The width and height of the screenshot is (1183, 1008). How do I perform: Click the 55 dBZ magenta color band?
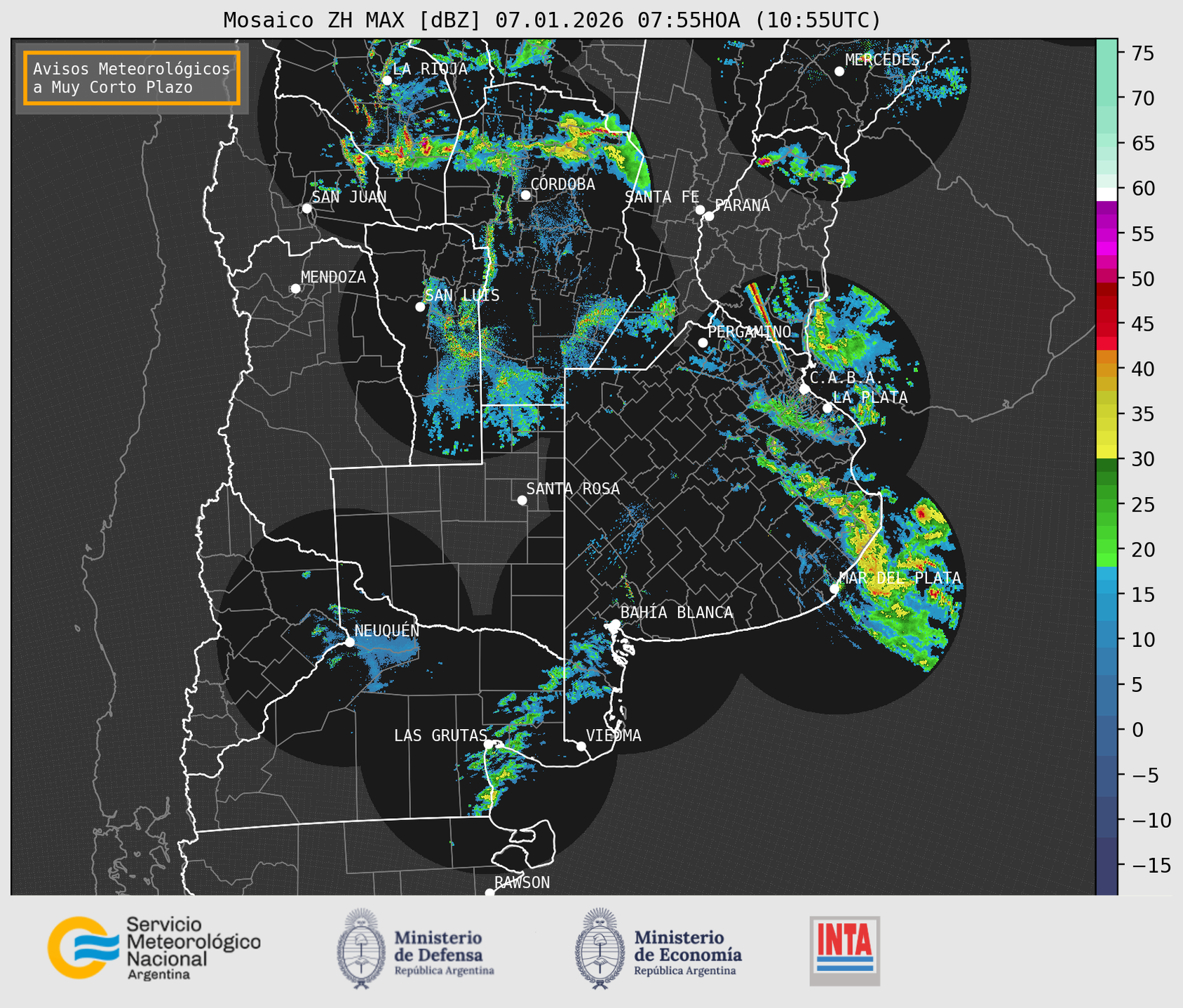pos(1107,233)
